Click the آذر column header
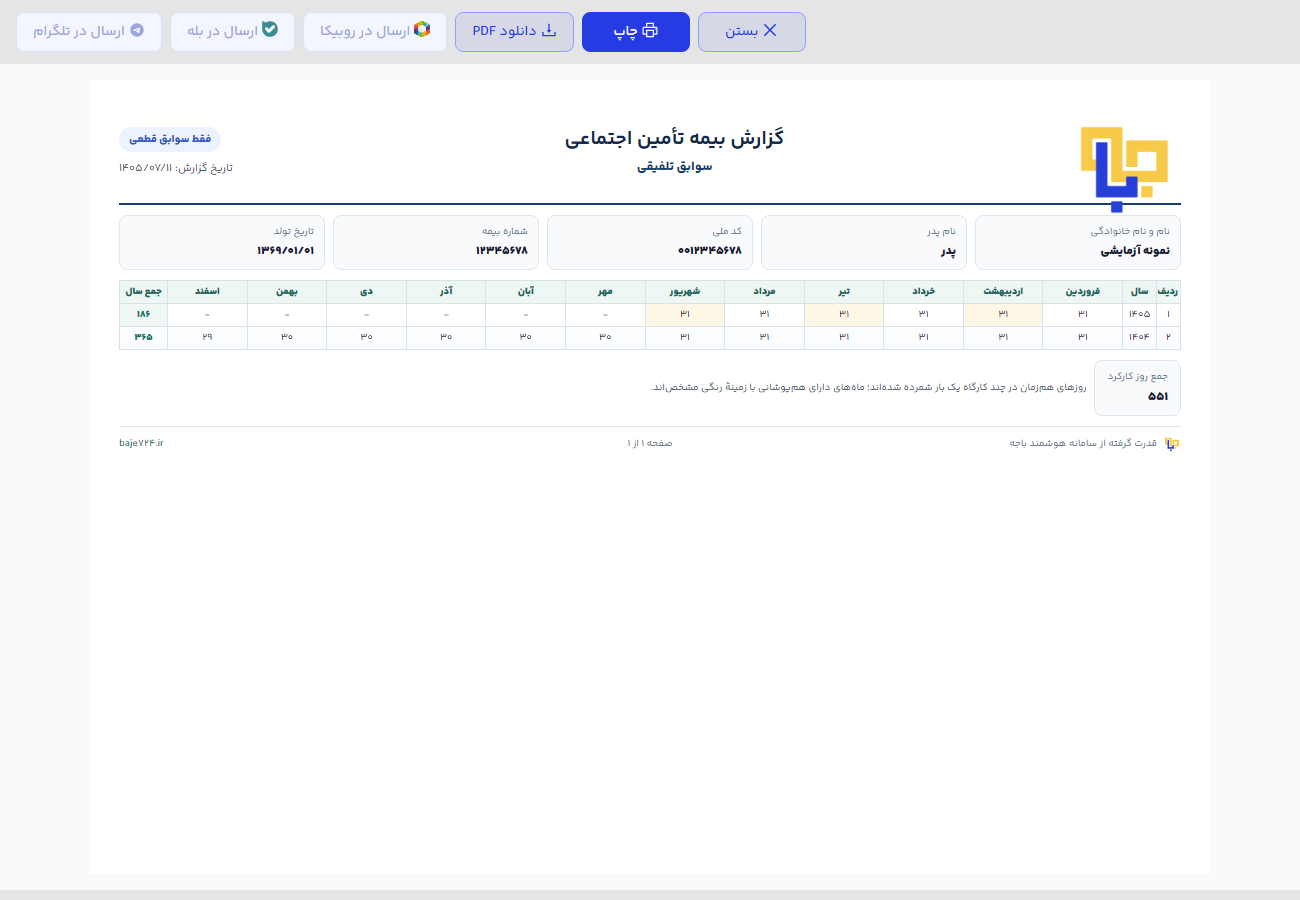This screenshot has height=900, width=1300. [446, 292]
